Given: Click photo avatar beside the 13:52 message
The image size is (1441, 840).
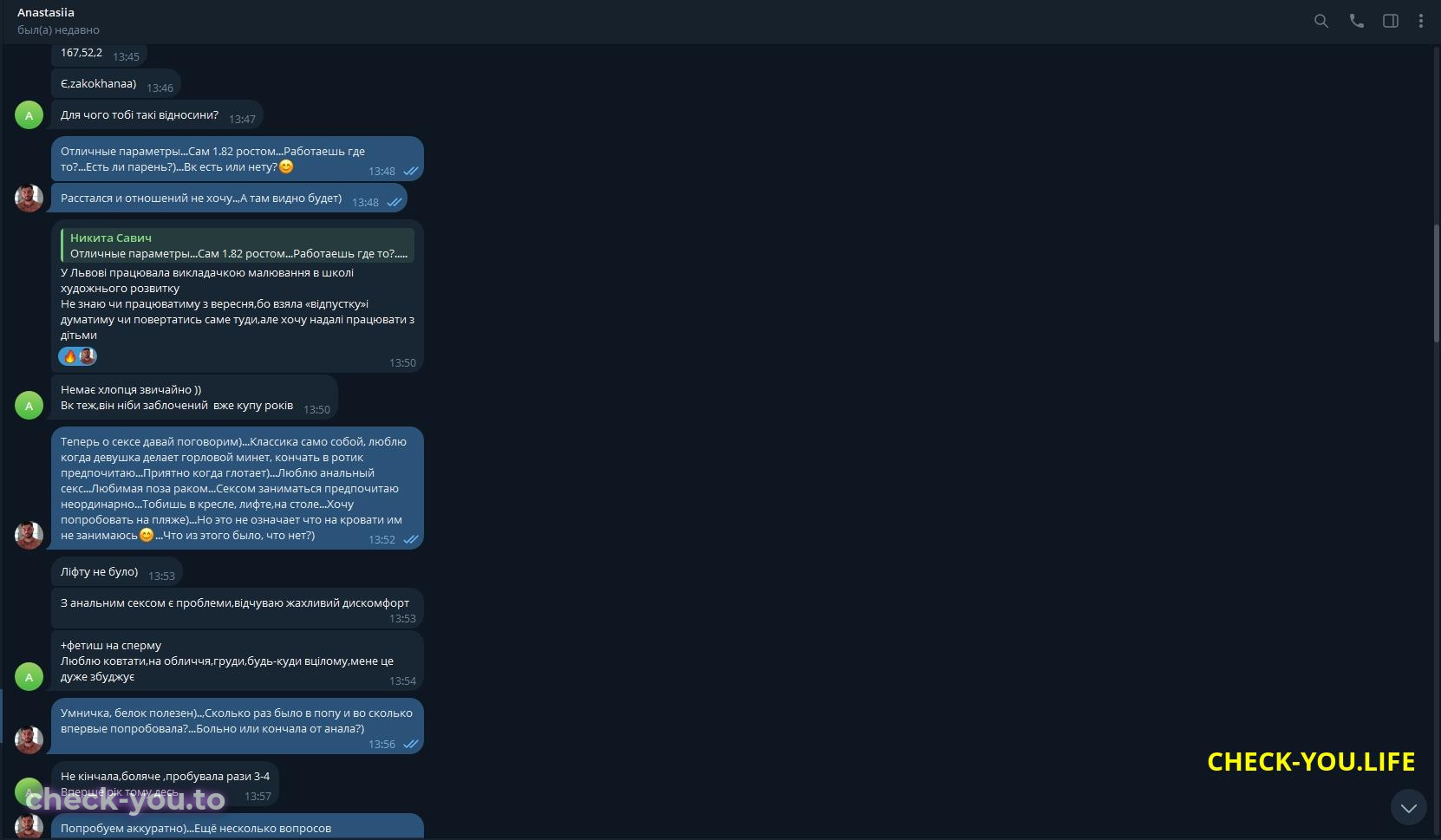Looking at the screenshot, I should click(29, 535).
